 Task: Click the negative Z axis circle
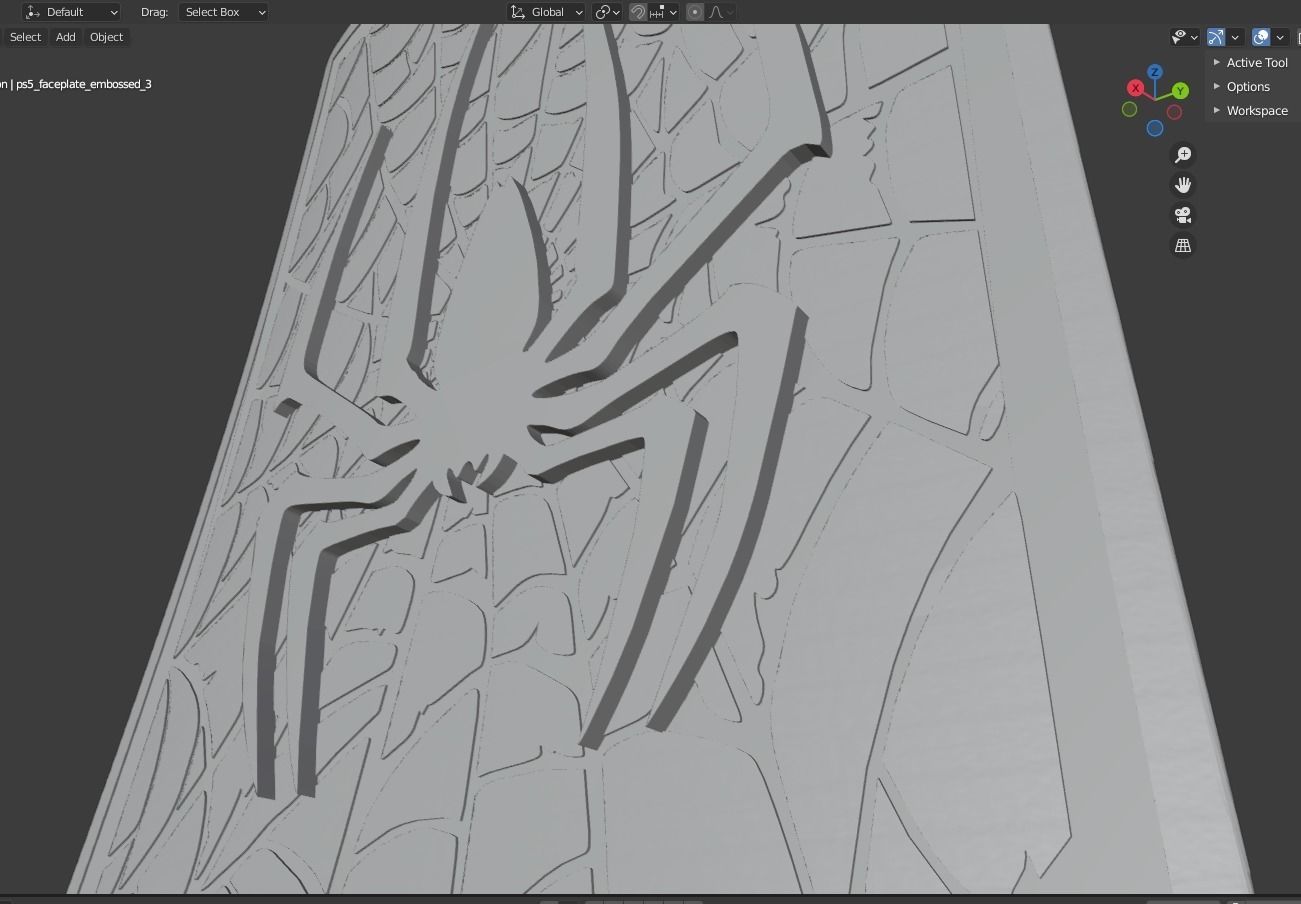[x=1155, y=128]
